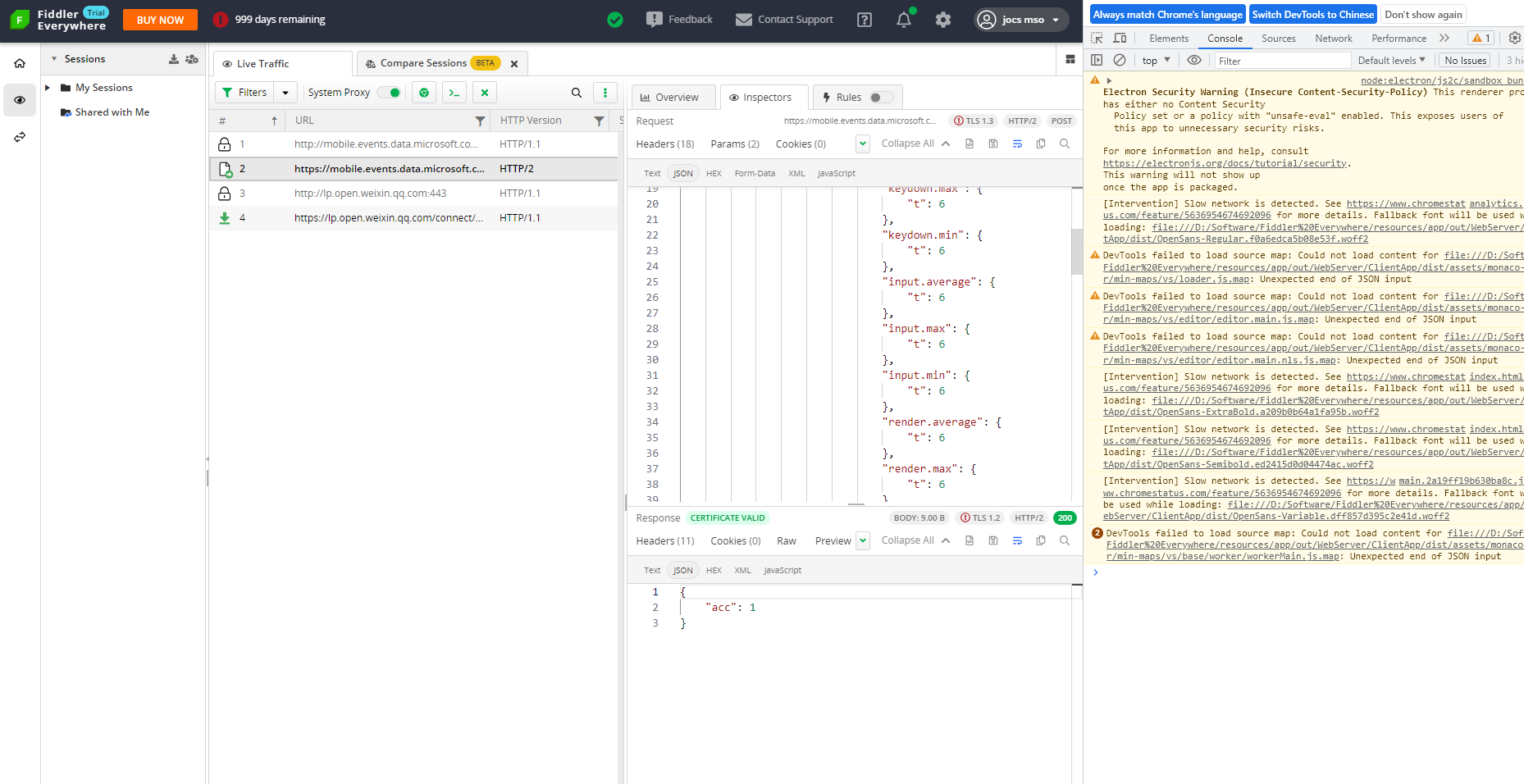
Task: Save the response body with the disk icon
Action: pyautogui.click(x=993, y=540)
